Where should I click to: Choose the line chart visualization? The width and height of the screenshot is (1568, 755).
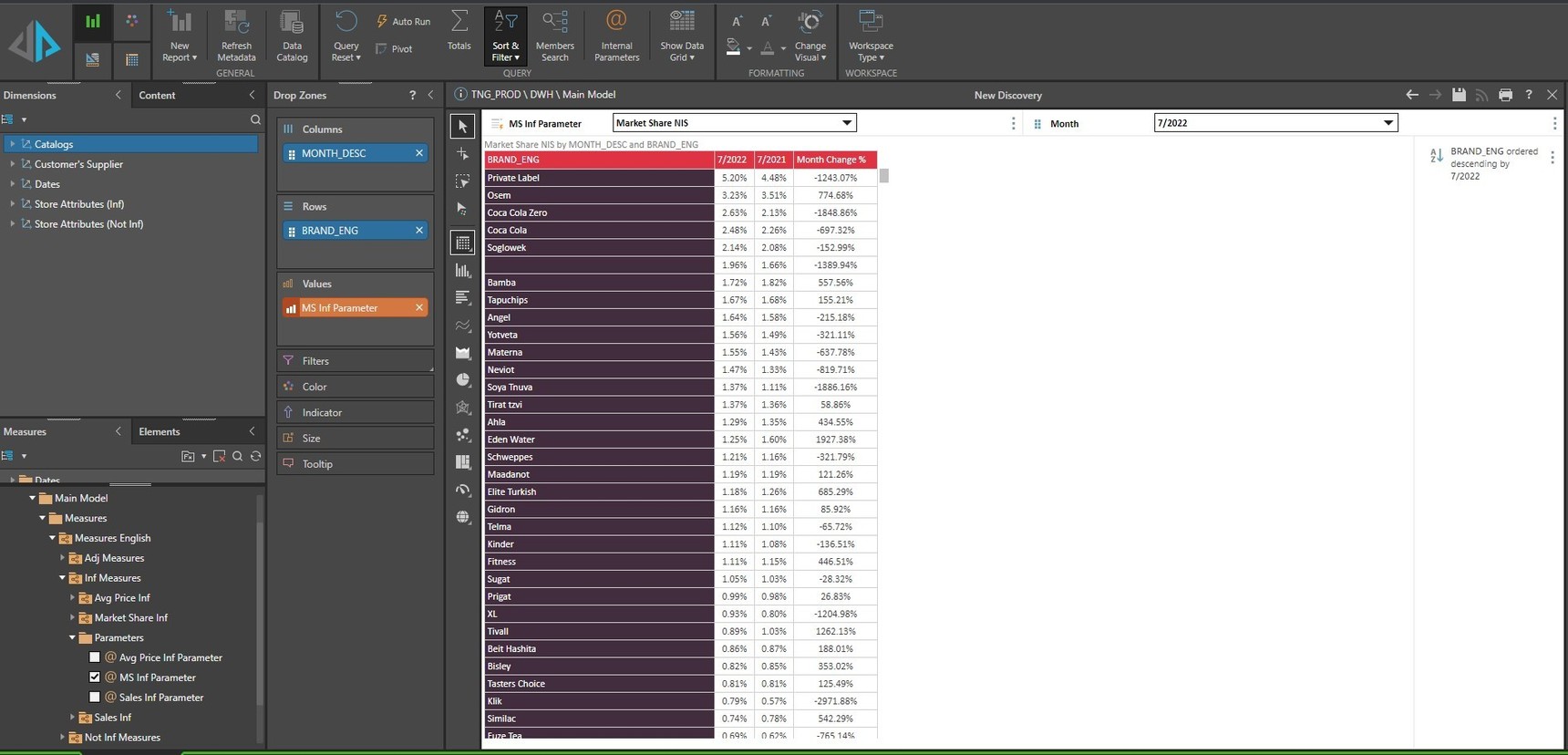[x=463, y=326]
